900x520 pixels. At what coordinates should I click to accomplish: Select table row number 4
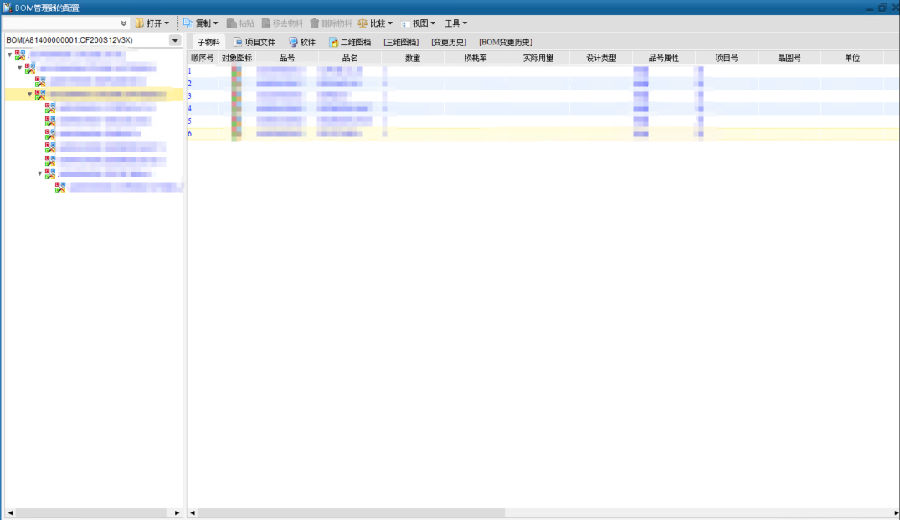(543, 108)
